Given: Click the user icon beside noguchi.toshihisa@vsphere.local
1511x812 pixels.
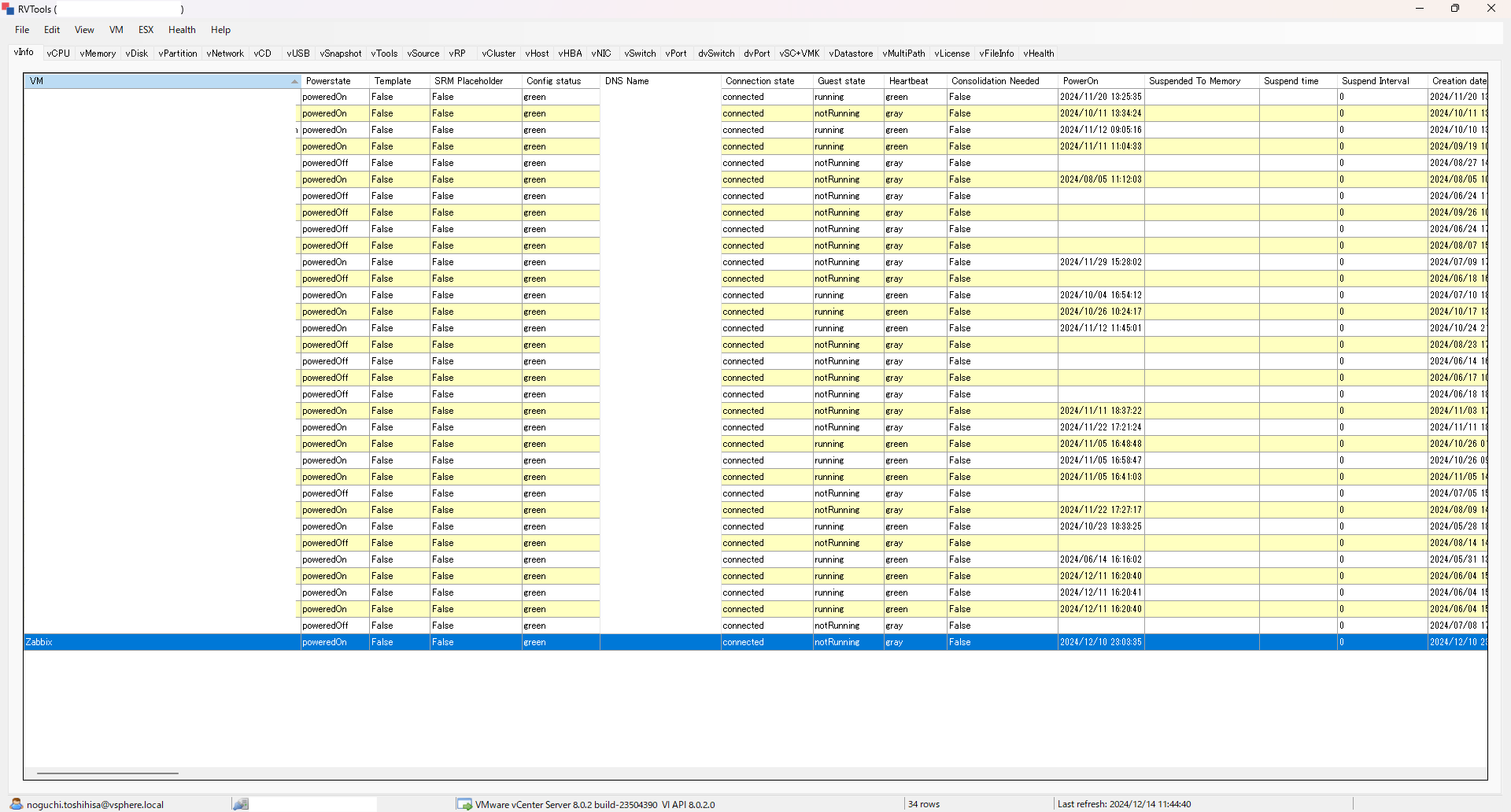Looking at the screenshot, I should [x=17, y=804].
